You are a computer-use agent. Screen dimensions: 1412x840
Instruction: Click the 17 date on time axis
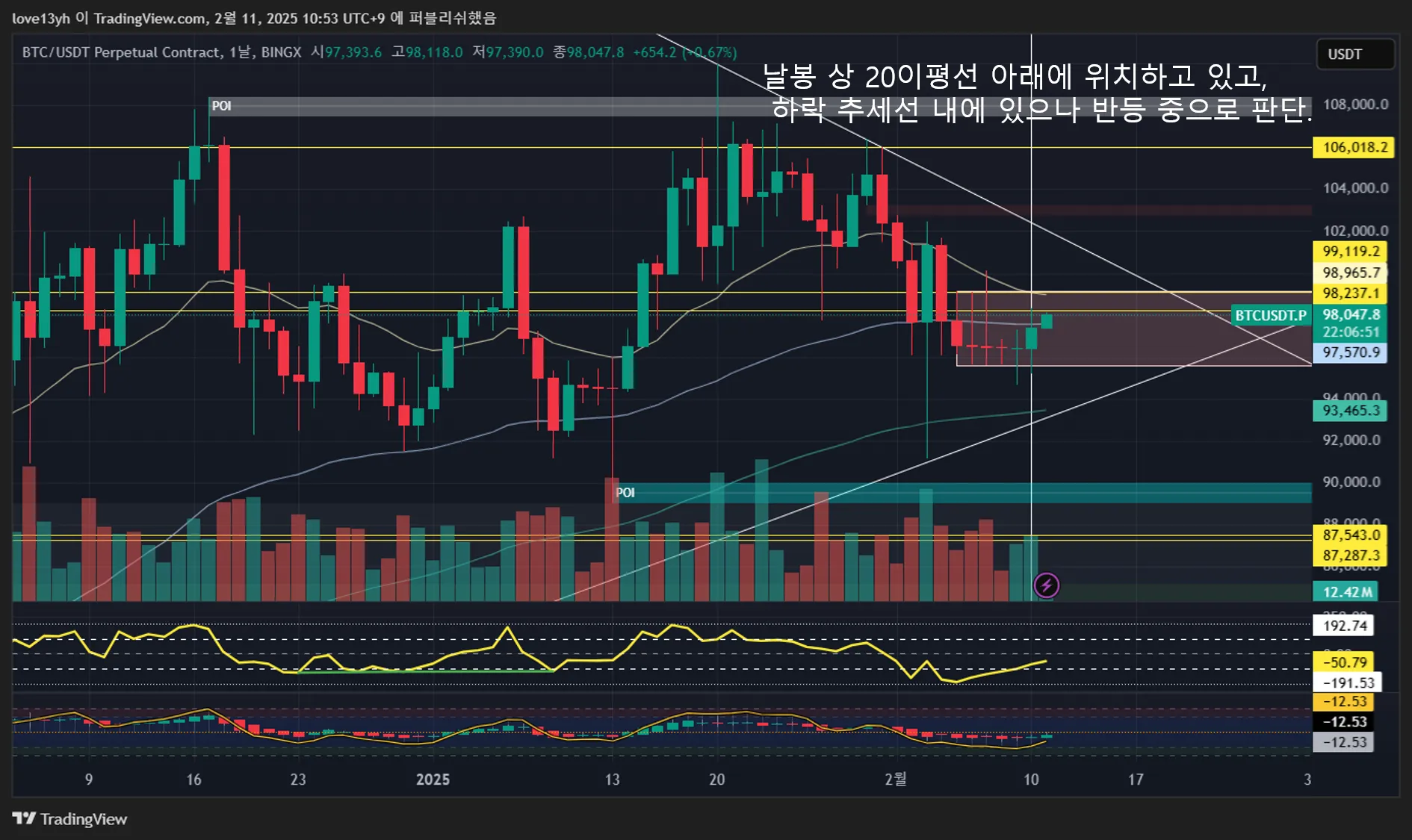point(1136,780)
